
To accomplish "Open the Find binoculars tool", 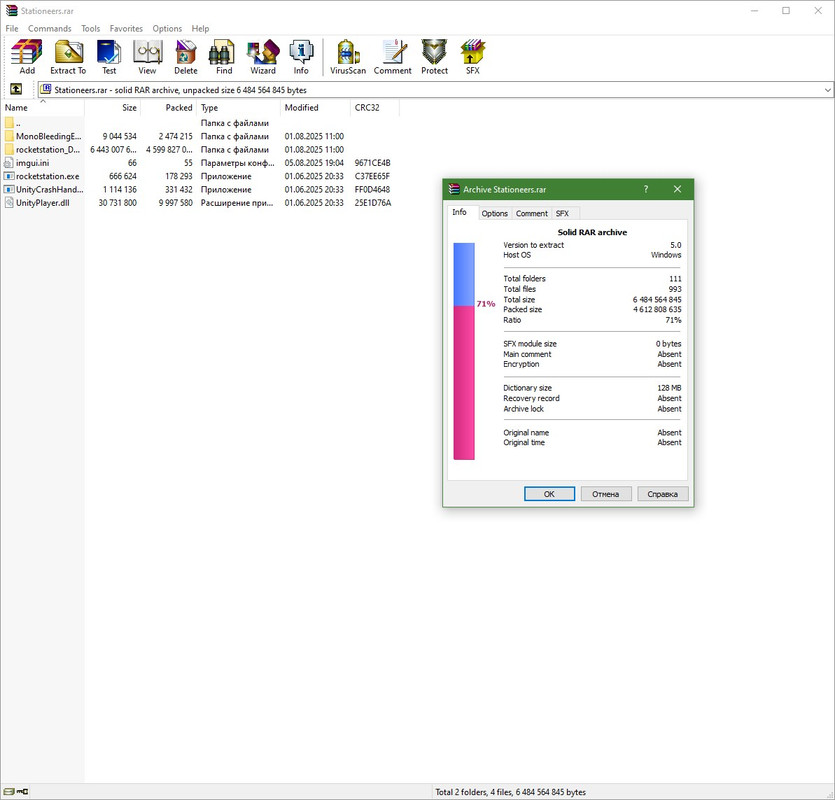I will coord(224,56).
